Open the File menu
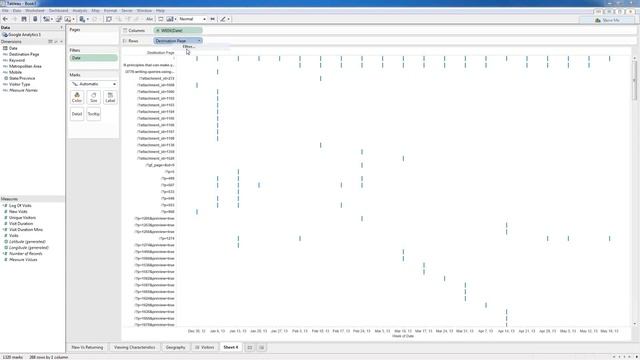 coord(5,11)
